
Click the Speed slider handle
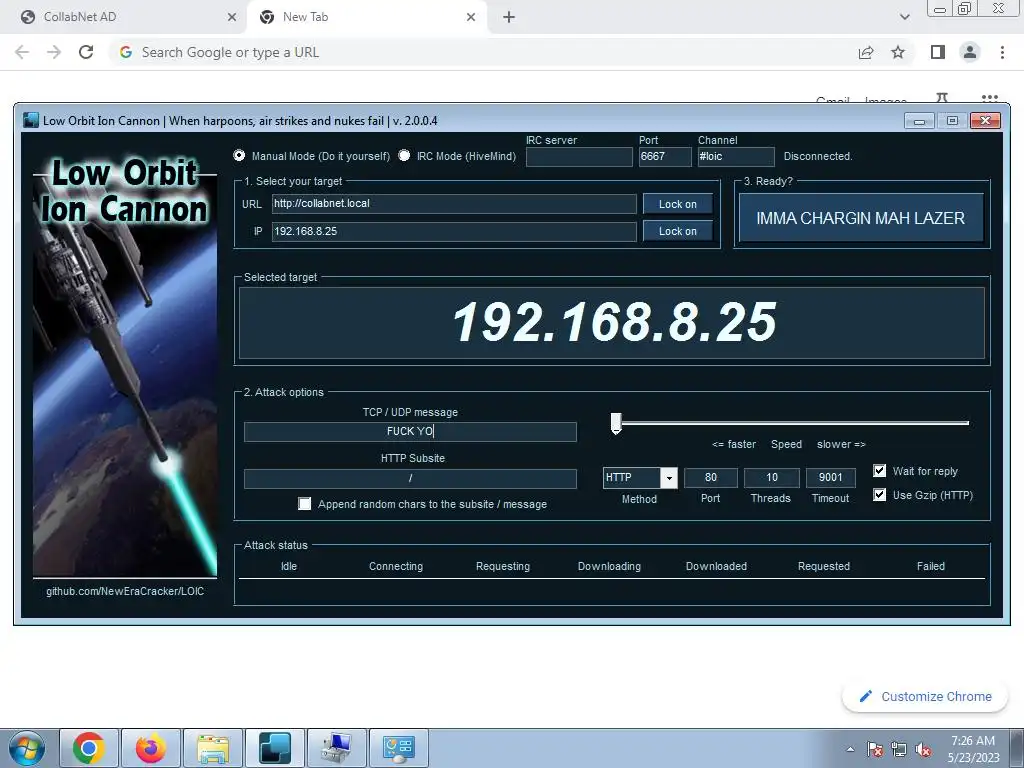click(616, 423)
